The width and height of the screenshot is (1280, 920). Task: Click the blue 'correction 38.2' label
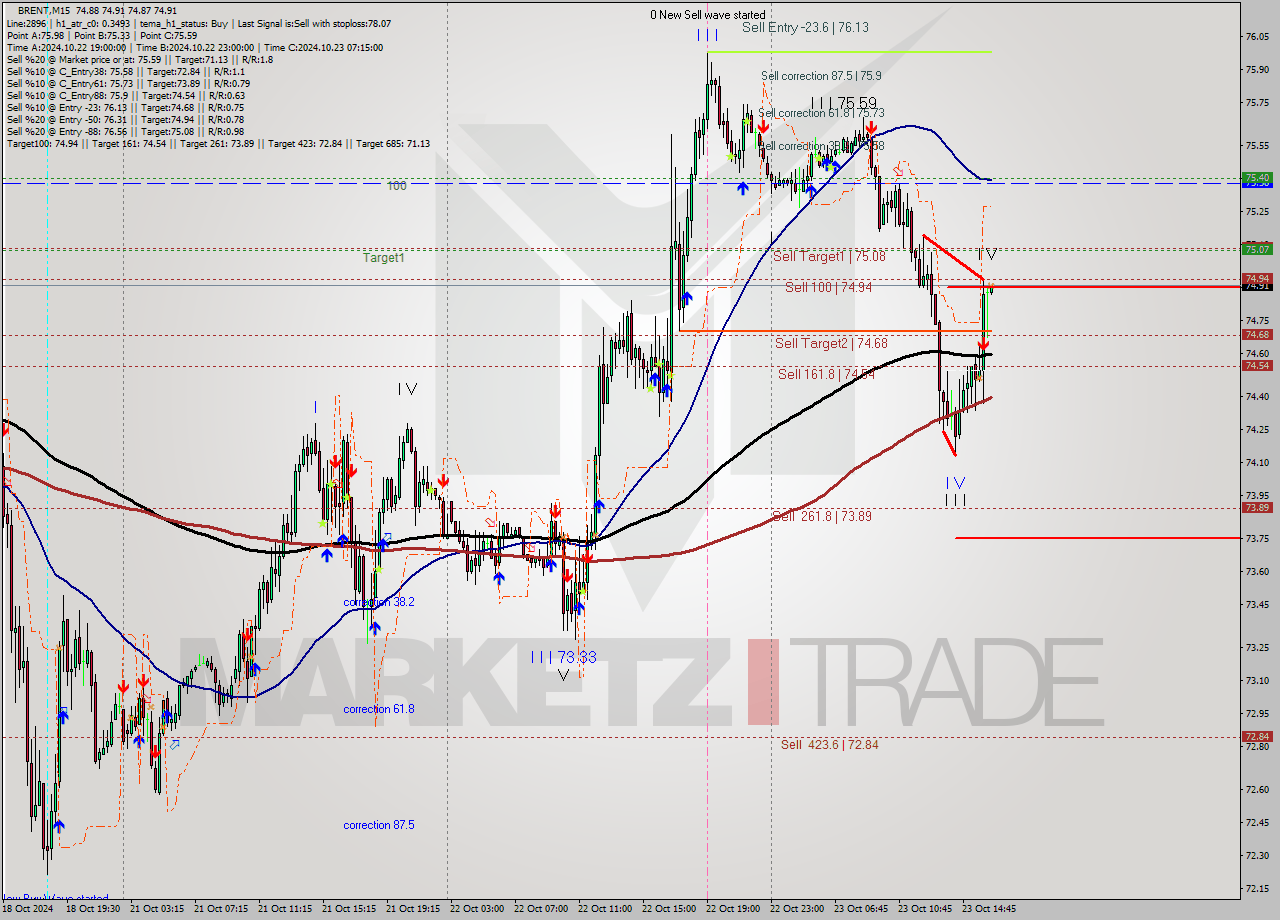379,602
